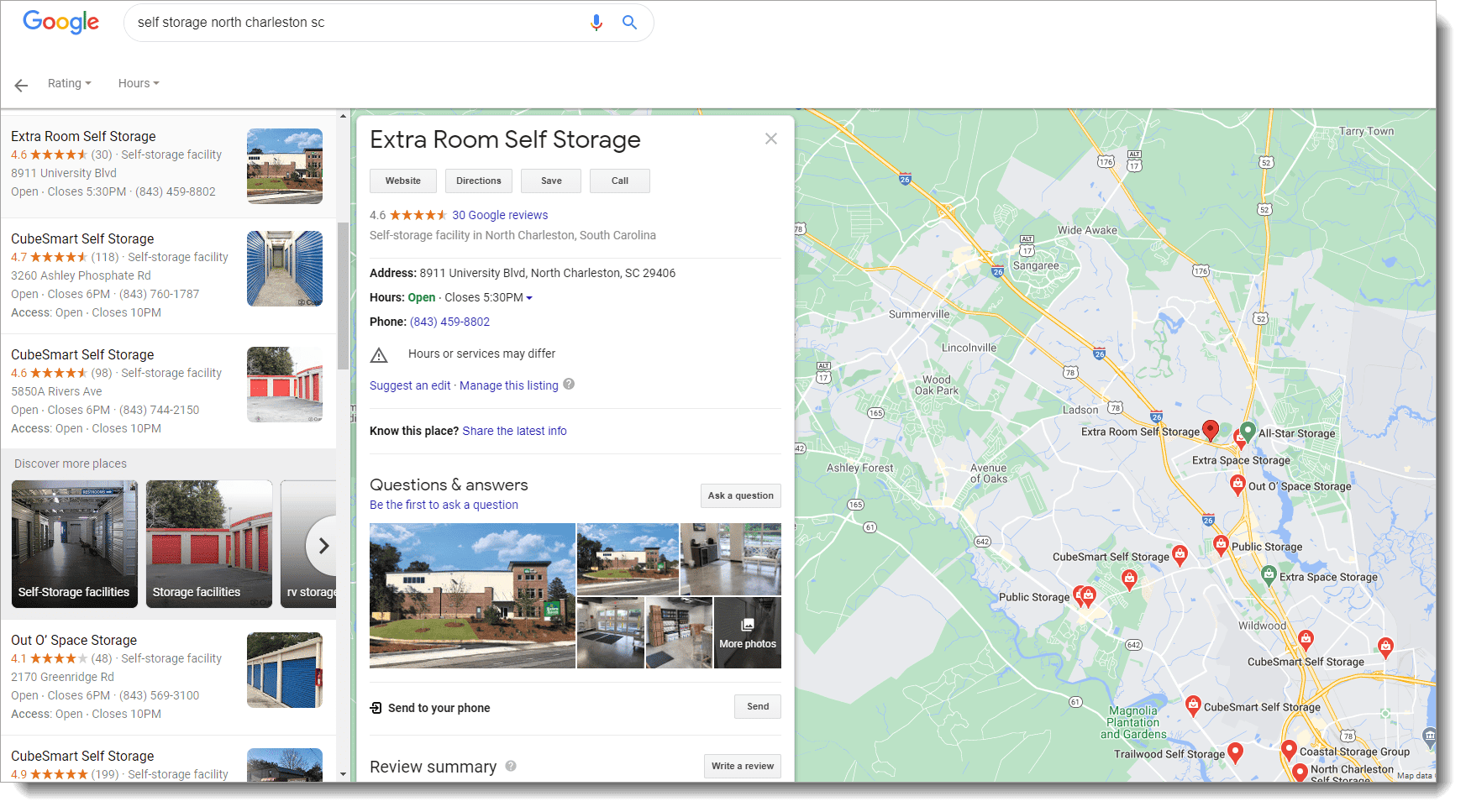Open the Extra Room Self Storage list thumbnail

pyautogui.click(x=285, y=166)
